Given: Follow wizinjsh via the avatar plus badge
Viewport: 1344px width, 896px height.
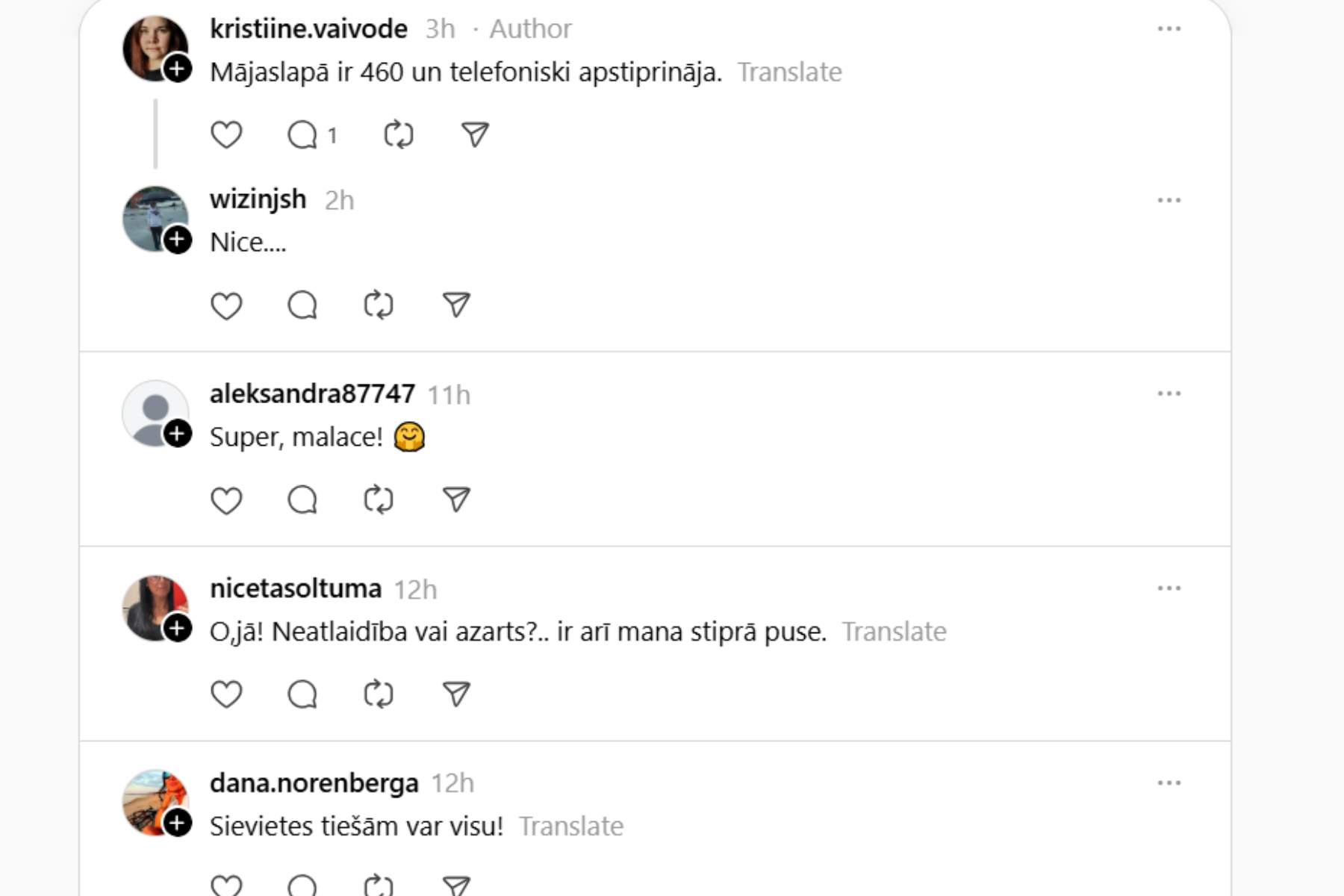Looking at the screenshot, I should click(177, 240).
